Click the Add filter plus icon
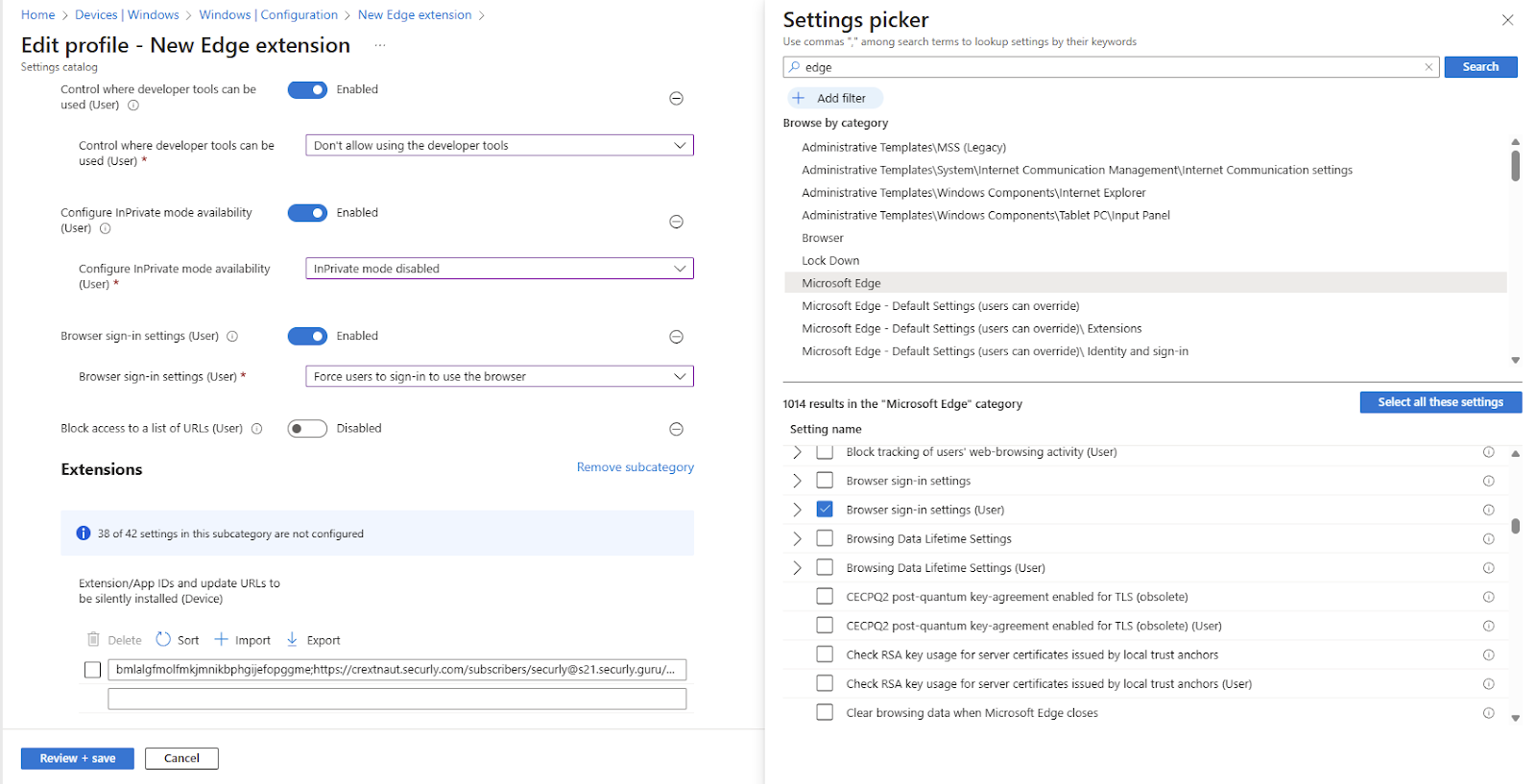The height and width of the screenshot is (784, 1536). 798,98
